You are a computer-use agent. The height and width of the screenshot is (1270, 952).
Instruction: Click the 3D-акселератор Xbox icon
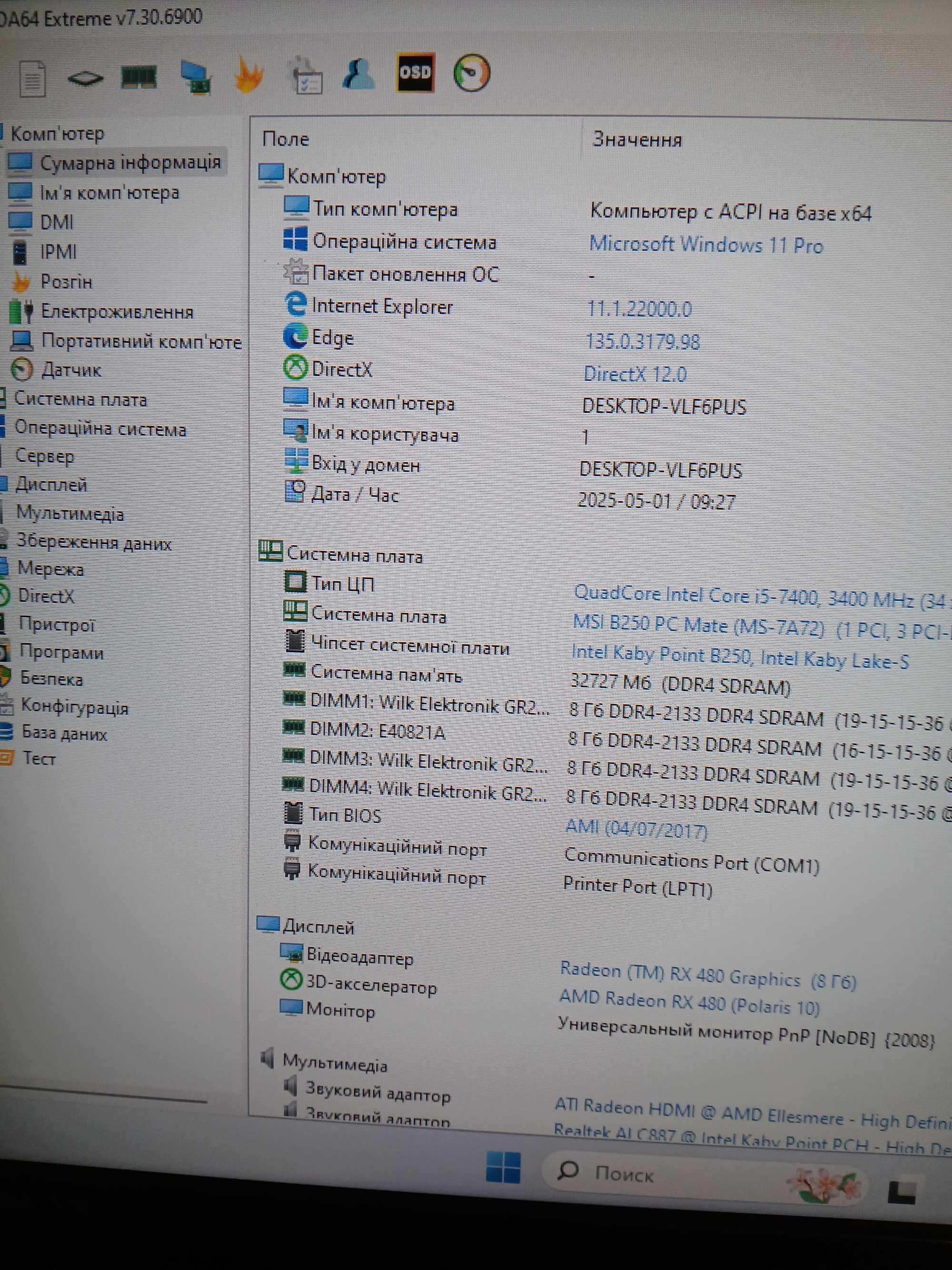291,979
